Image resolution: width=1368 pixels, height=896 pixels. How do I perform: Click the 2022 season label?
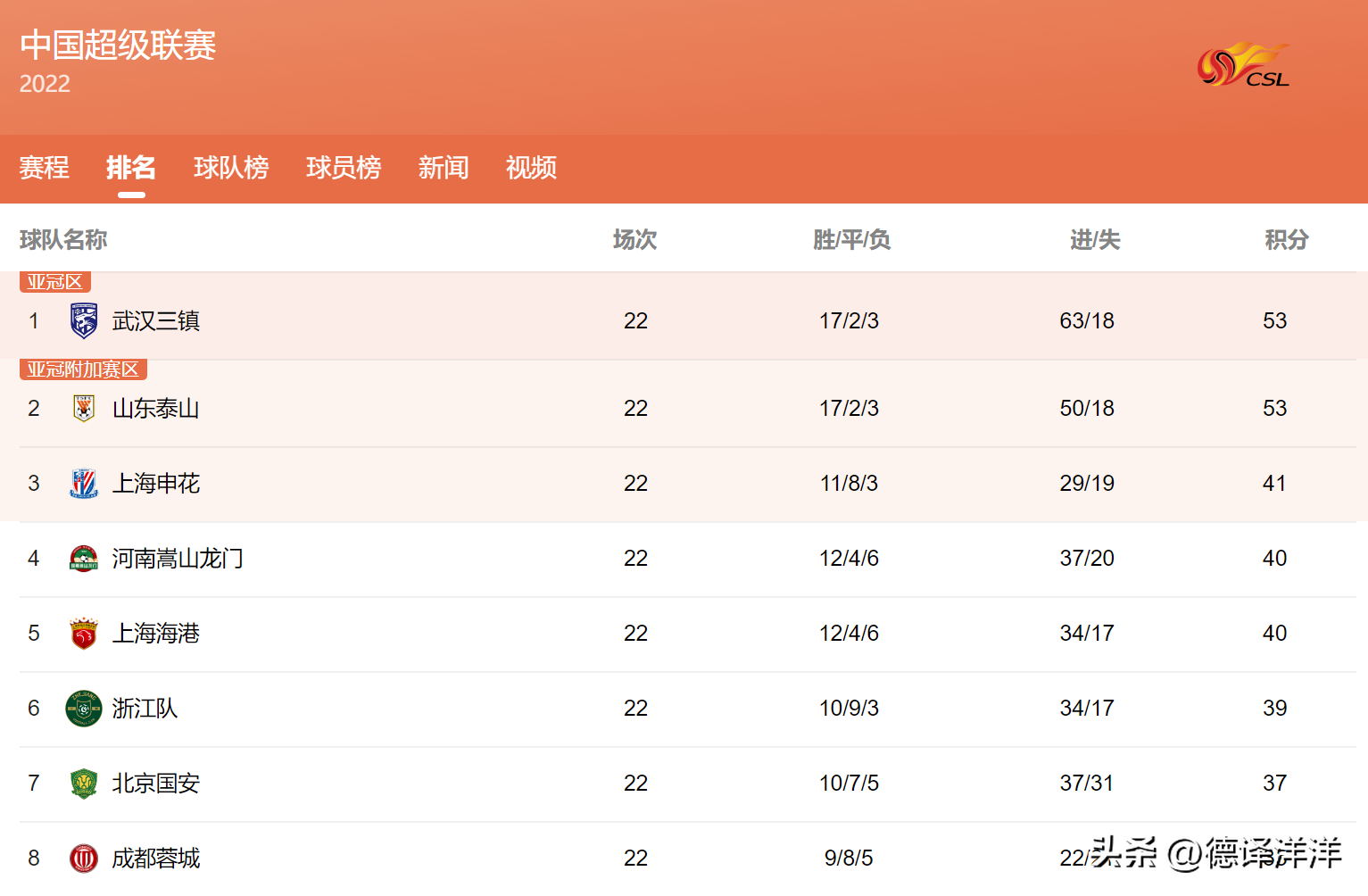45,84
